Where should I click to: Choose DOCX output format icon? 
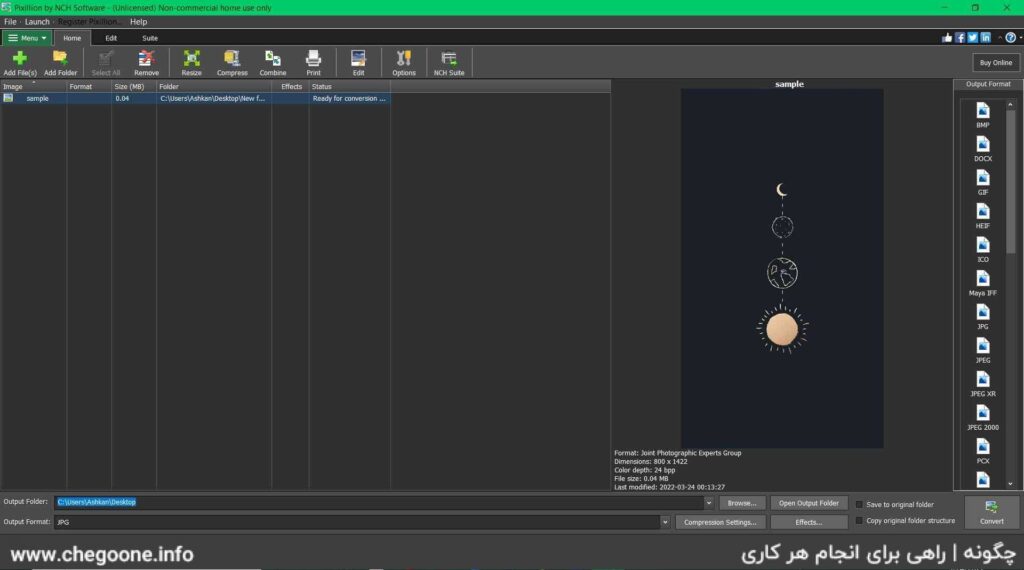pos(983,148)
